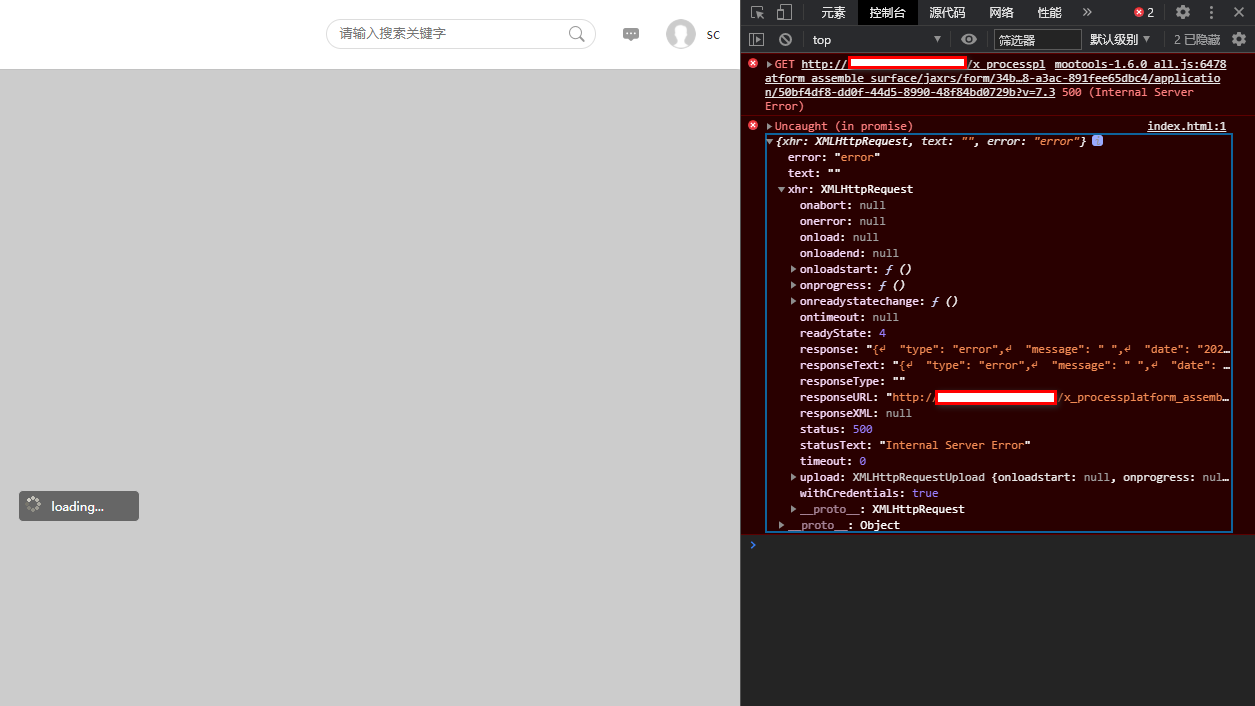1255x706 pixels.
Task: Clear the console with the ban icon
Action: pos(786,40)
